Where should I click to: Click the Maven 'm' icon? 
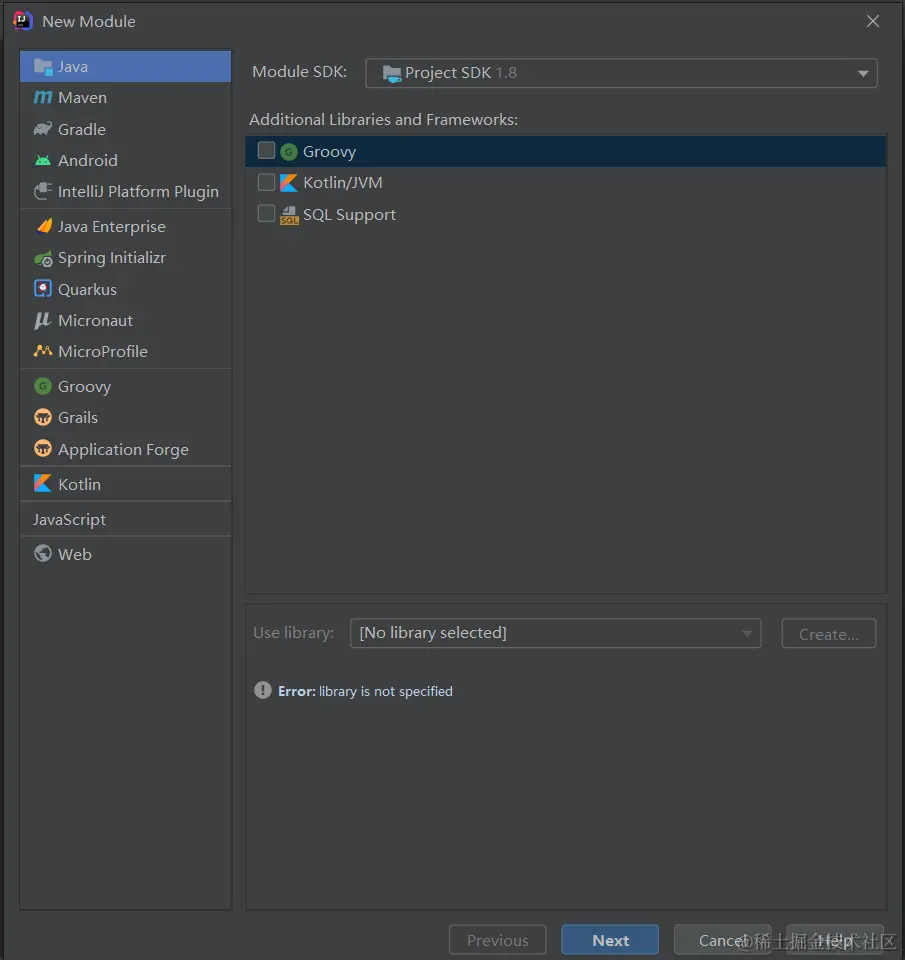[x=43, y=97]
